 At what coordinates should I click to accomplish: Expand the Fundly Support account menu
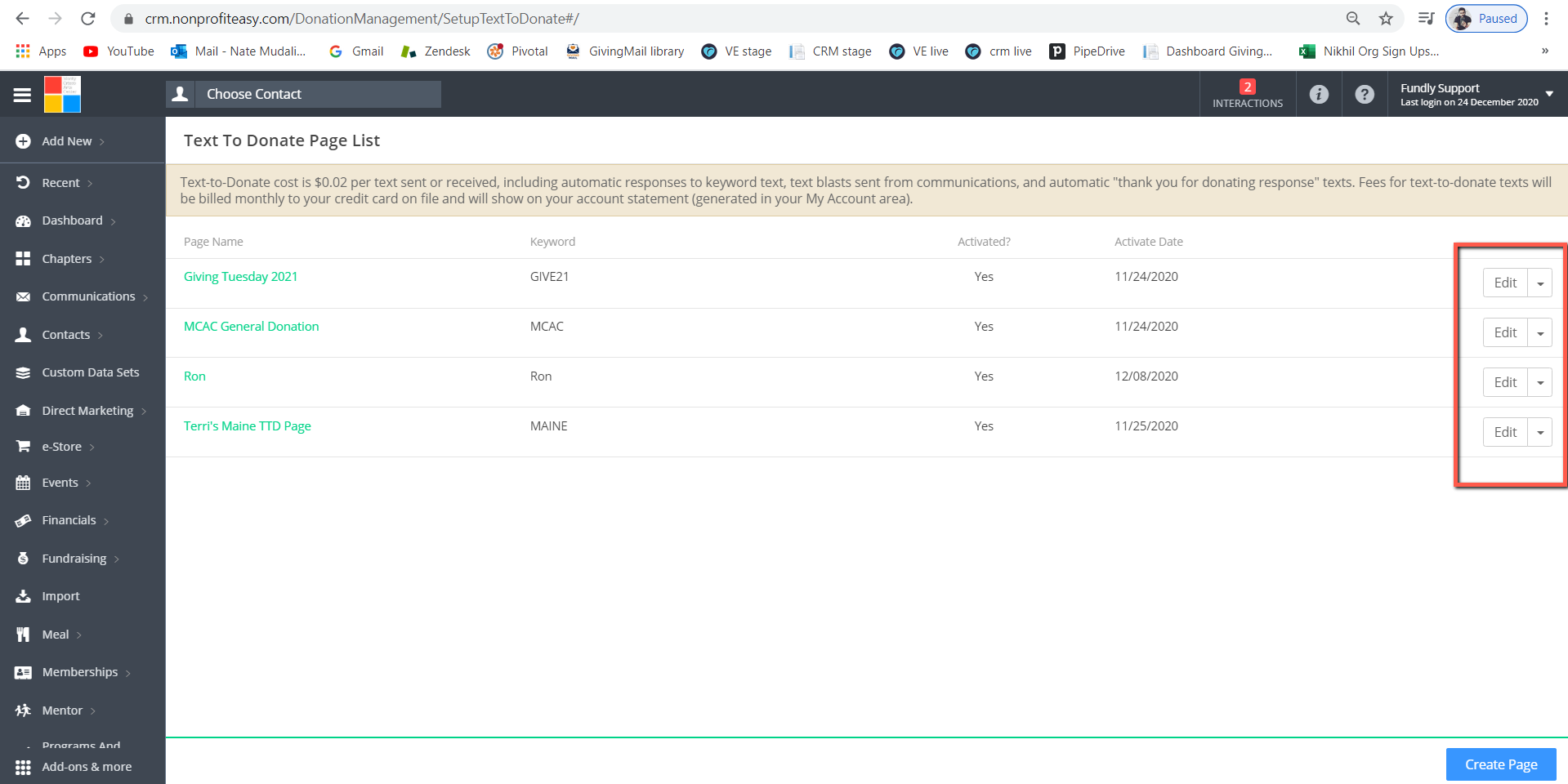coord(1549,94)
